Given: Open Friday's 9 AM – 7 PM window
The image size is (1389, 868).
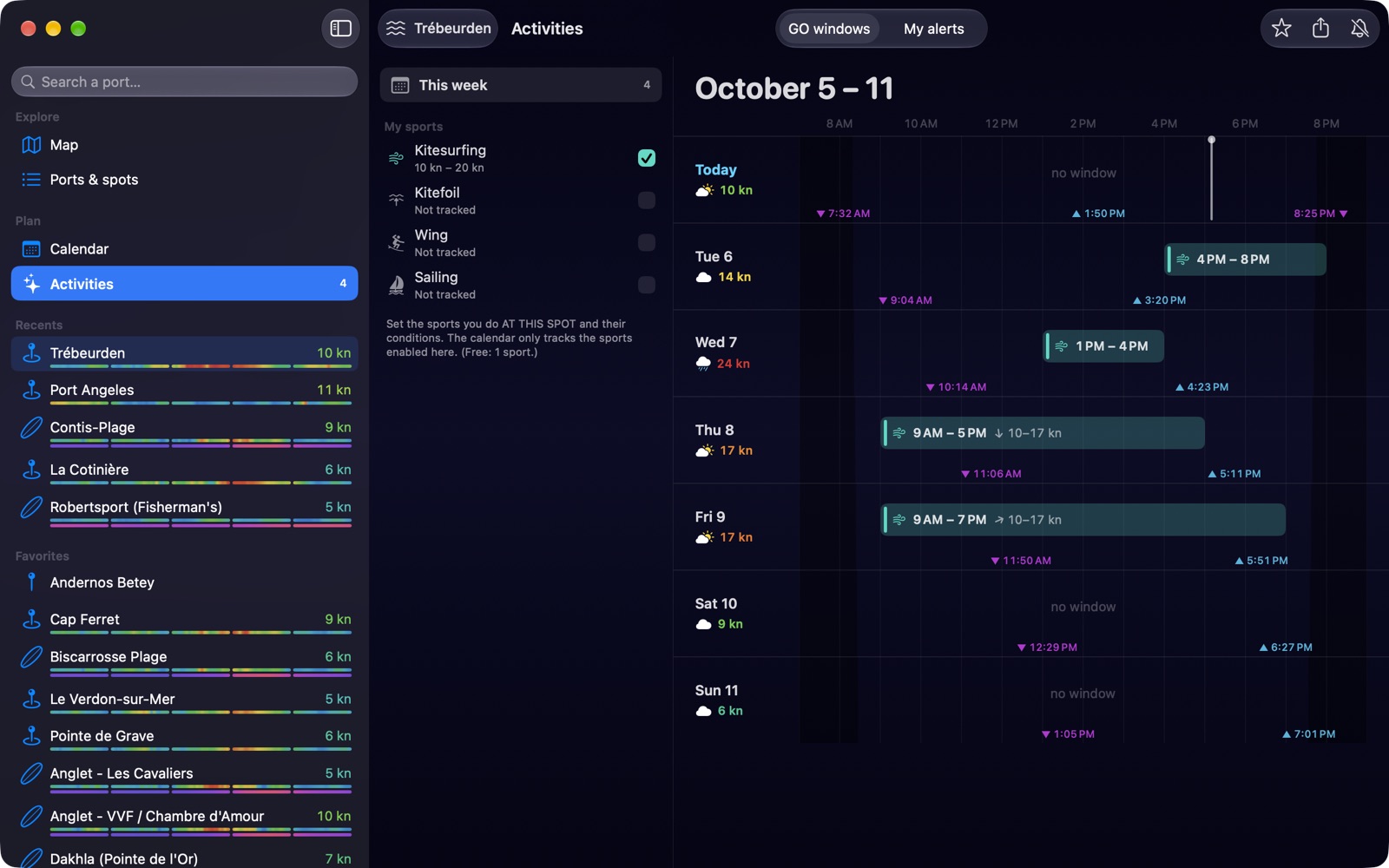Looking at the screenshot, I should tap(1083, 520).
